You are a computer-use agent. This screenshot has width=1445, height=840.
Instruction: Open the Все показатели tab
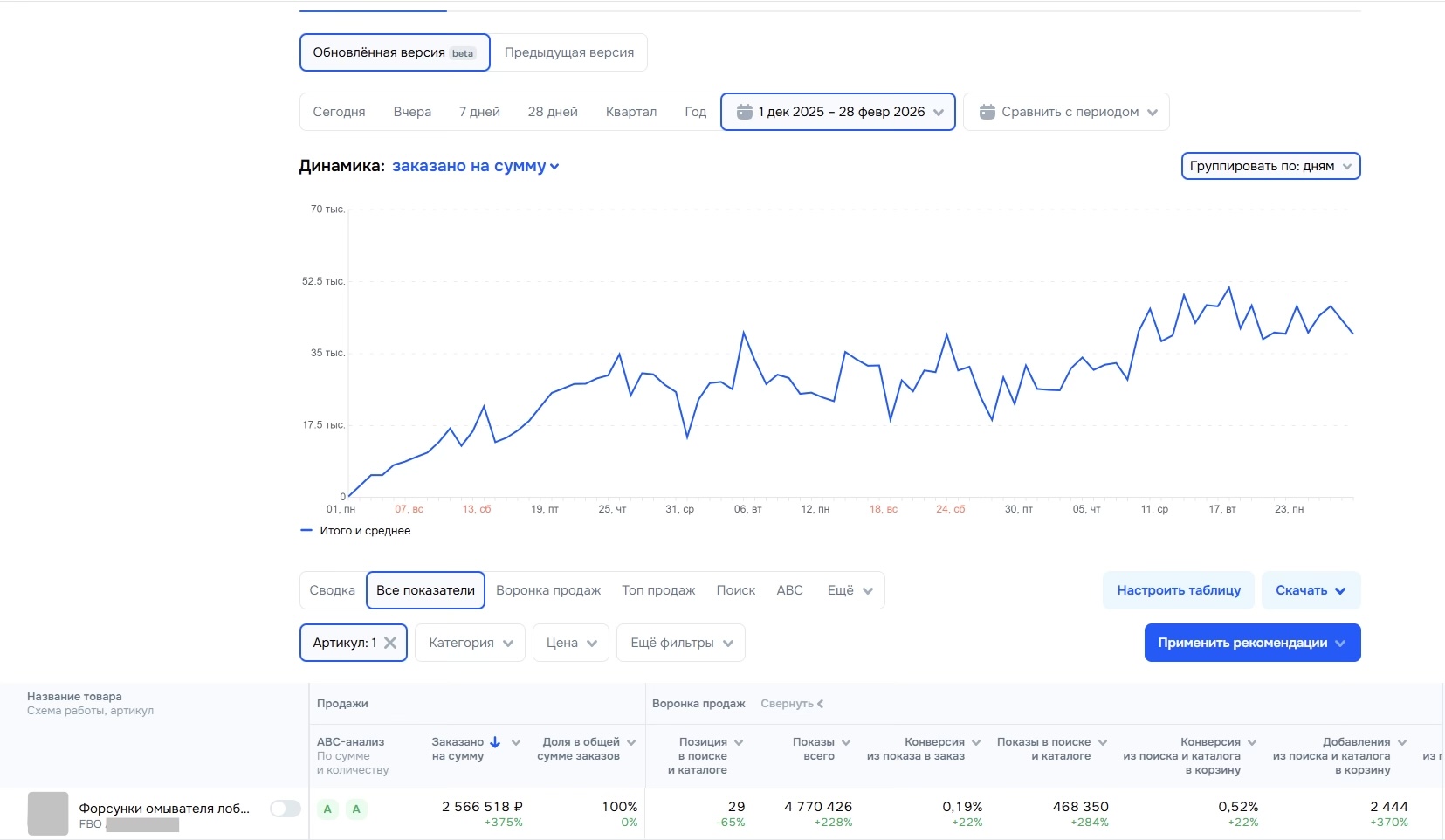click(425, 590)
